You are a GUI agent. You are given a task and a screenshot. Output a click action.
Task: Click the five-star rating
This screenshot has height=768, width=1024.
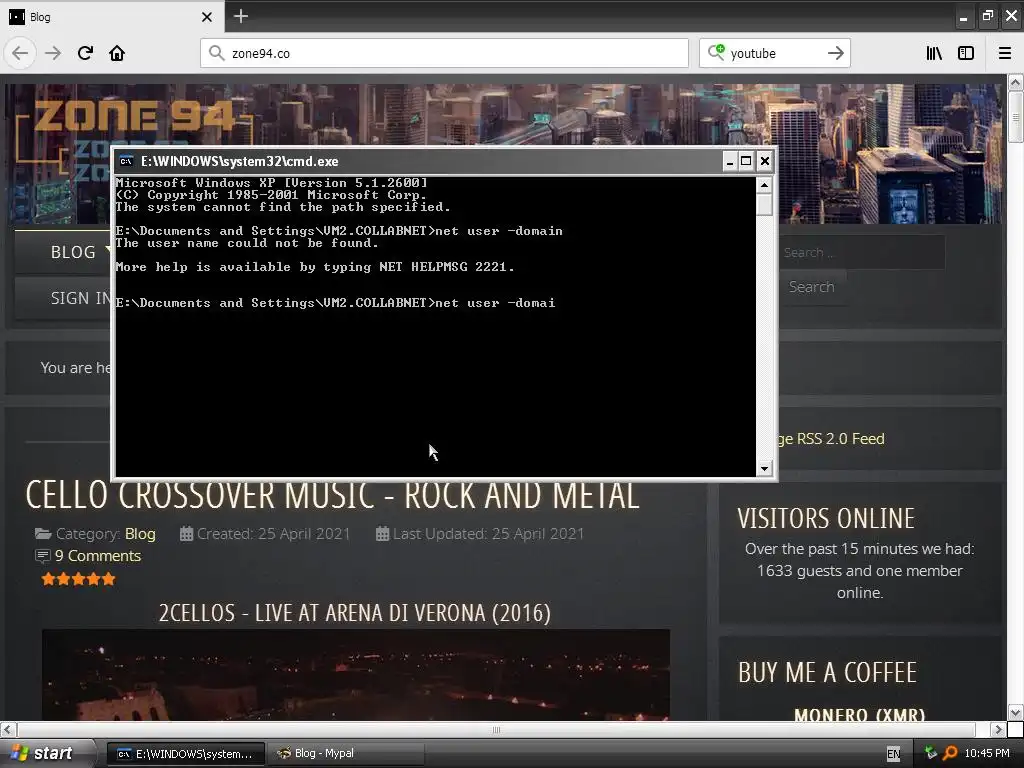tap(78, 579)
